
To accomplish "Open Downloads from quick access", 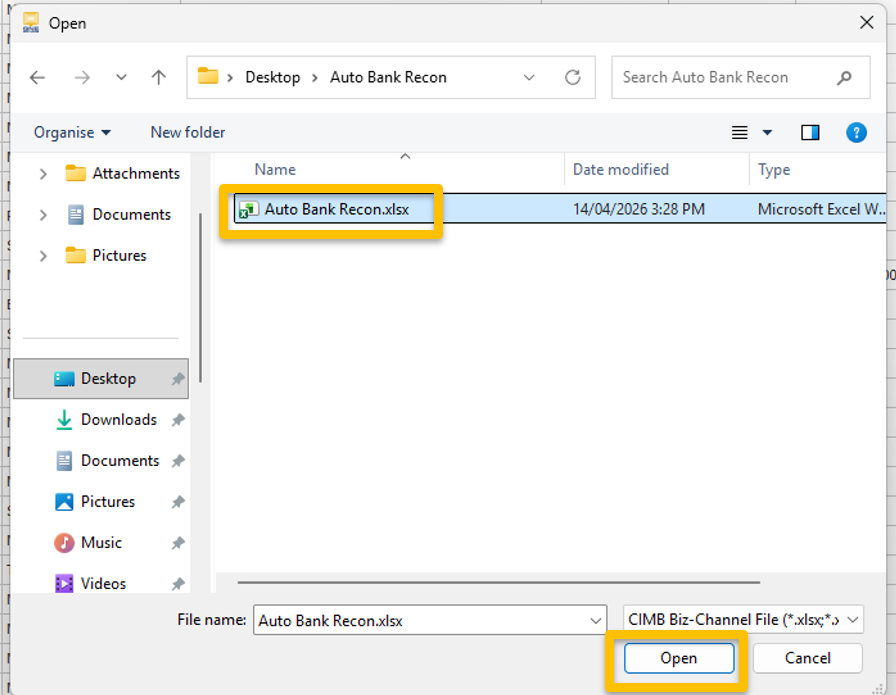I will pos(118,420).
